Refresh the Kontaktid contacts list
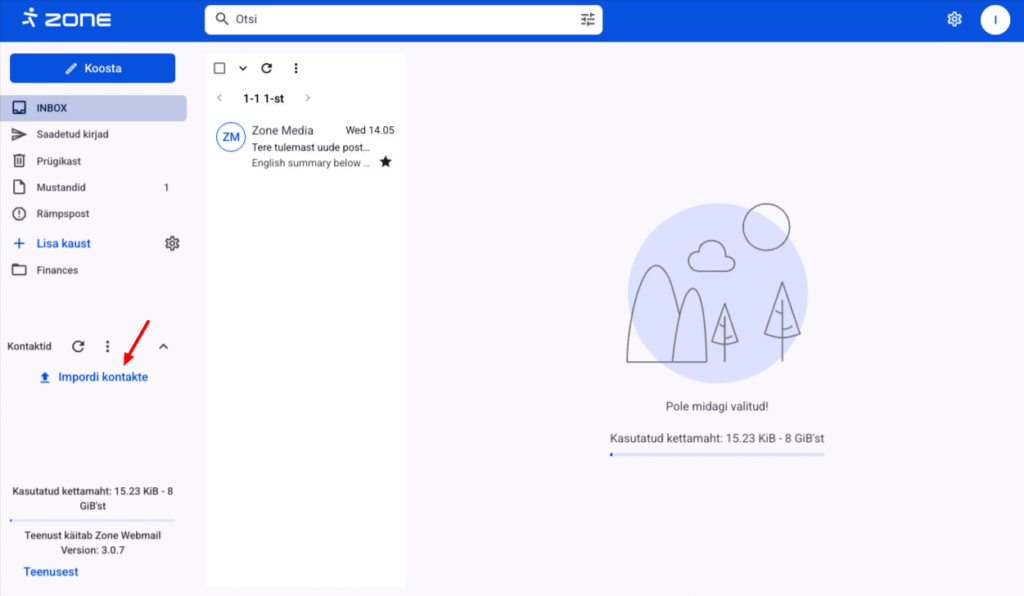The height and width of the screenshot is (596, 1024). coord(78,346)
